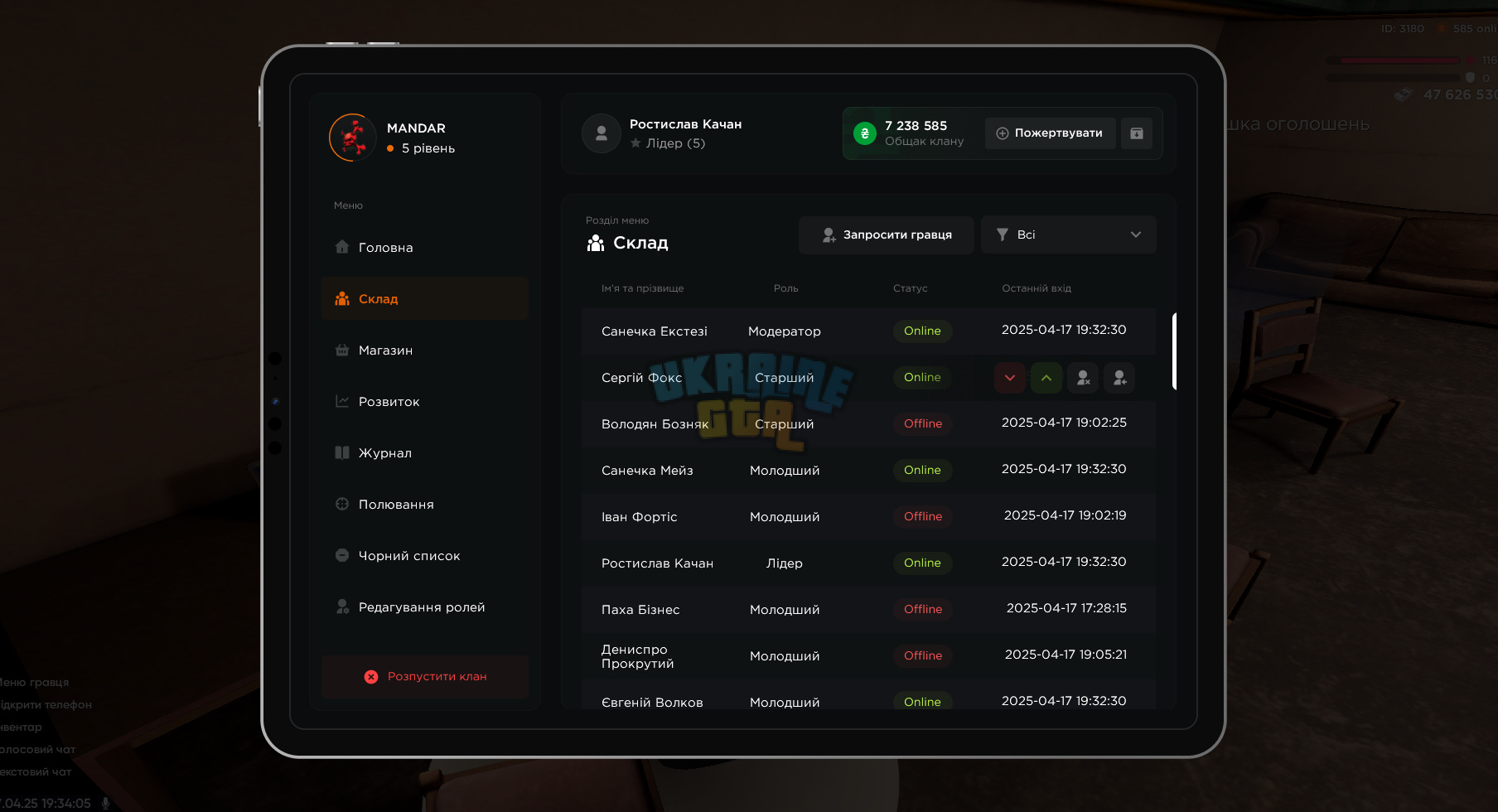Click the Роль column header
This screenshot has height=812, width=1498.
point(785,288)
